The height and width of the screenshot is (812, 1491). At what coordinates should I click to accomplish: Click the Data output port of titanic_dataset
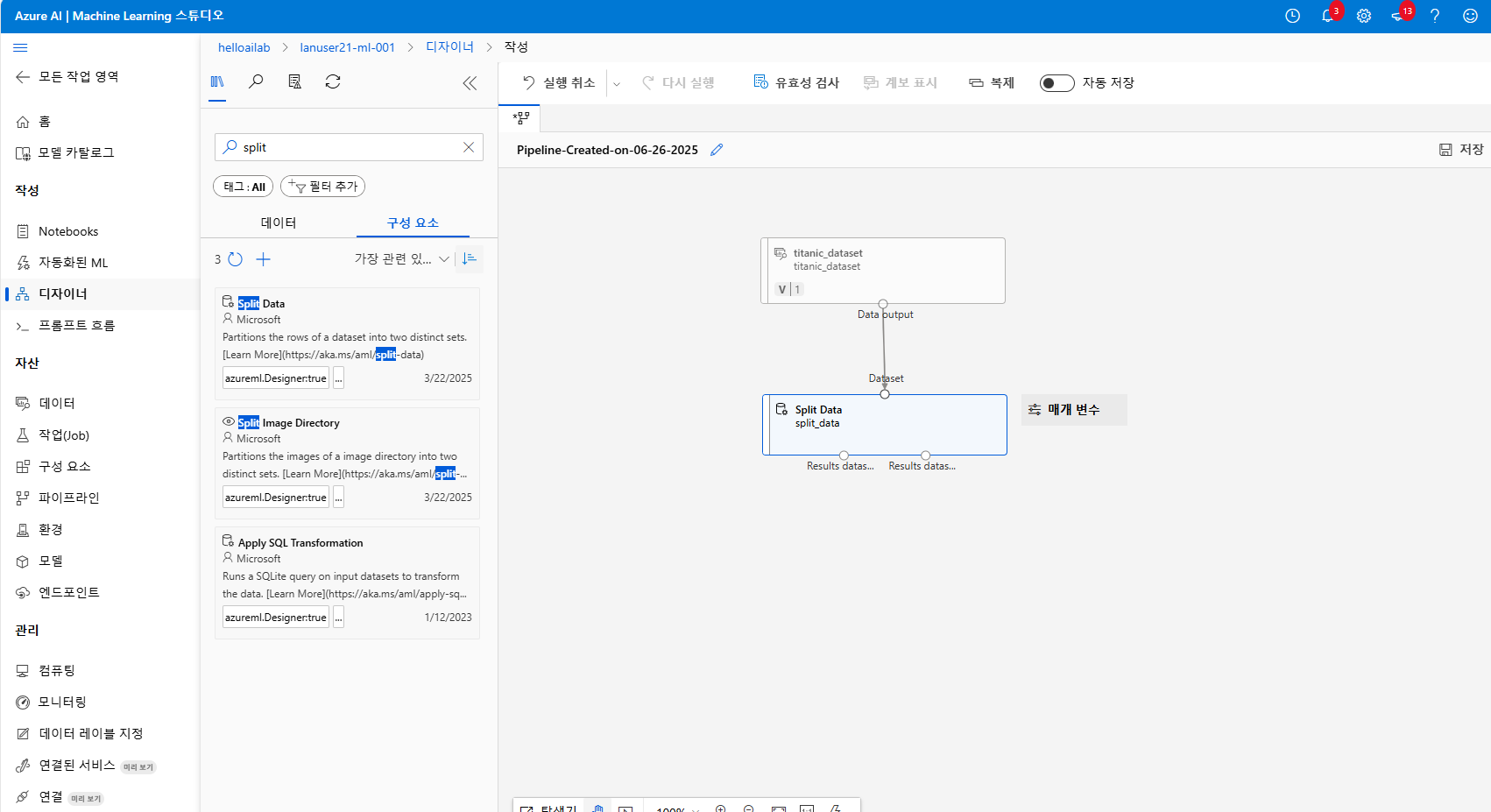[x=883, y=304]
